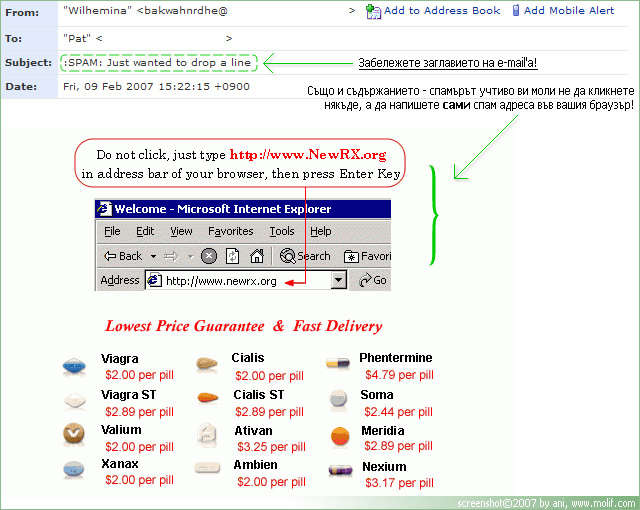Click the recipient name Pat
The height and width of the screenshot is (510, 640).
click(x=77, y=38)
